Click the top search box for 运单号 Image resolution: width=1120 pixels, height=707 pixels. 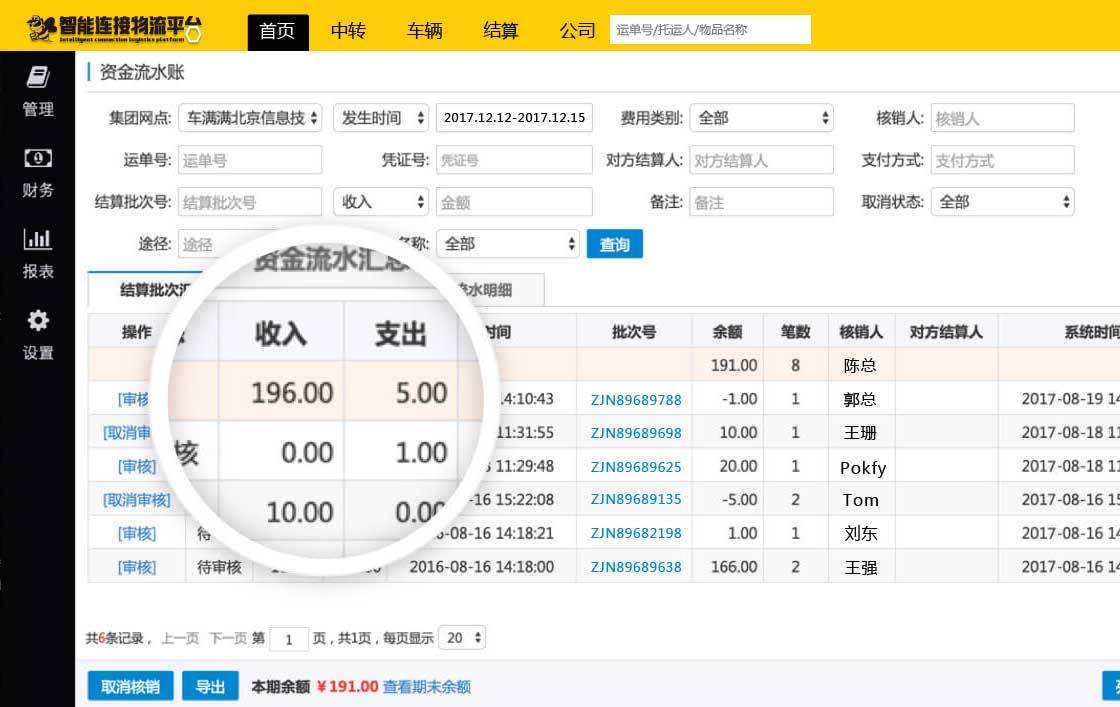click(x=709, y=30)
